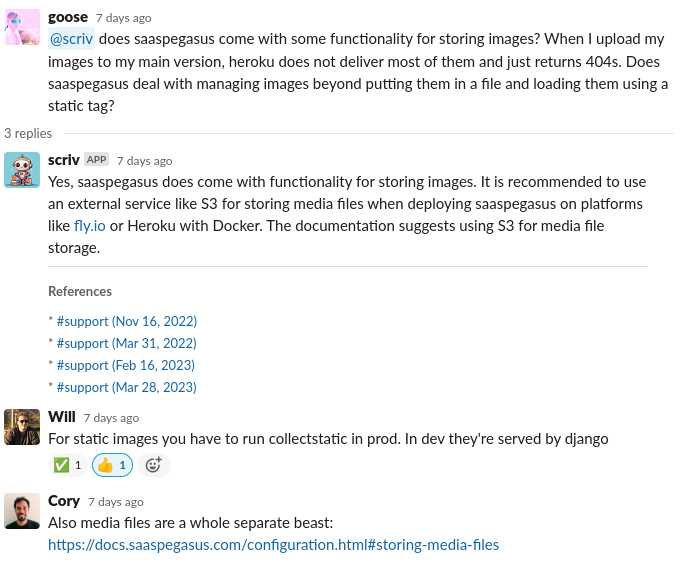Click Cory's 7 days ago timestamp

tap(115, 501)
